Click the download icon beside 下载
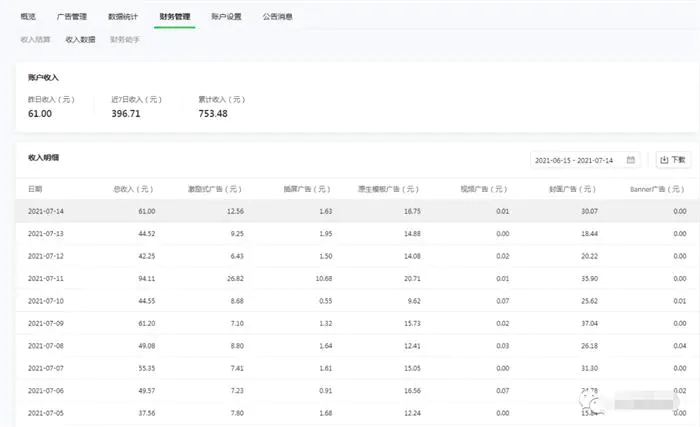 [x=664, y=160]
